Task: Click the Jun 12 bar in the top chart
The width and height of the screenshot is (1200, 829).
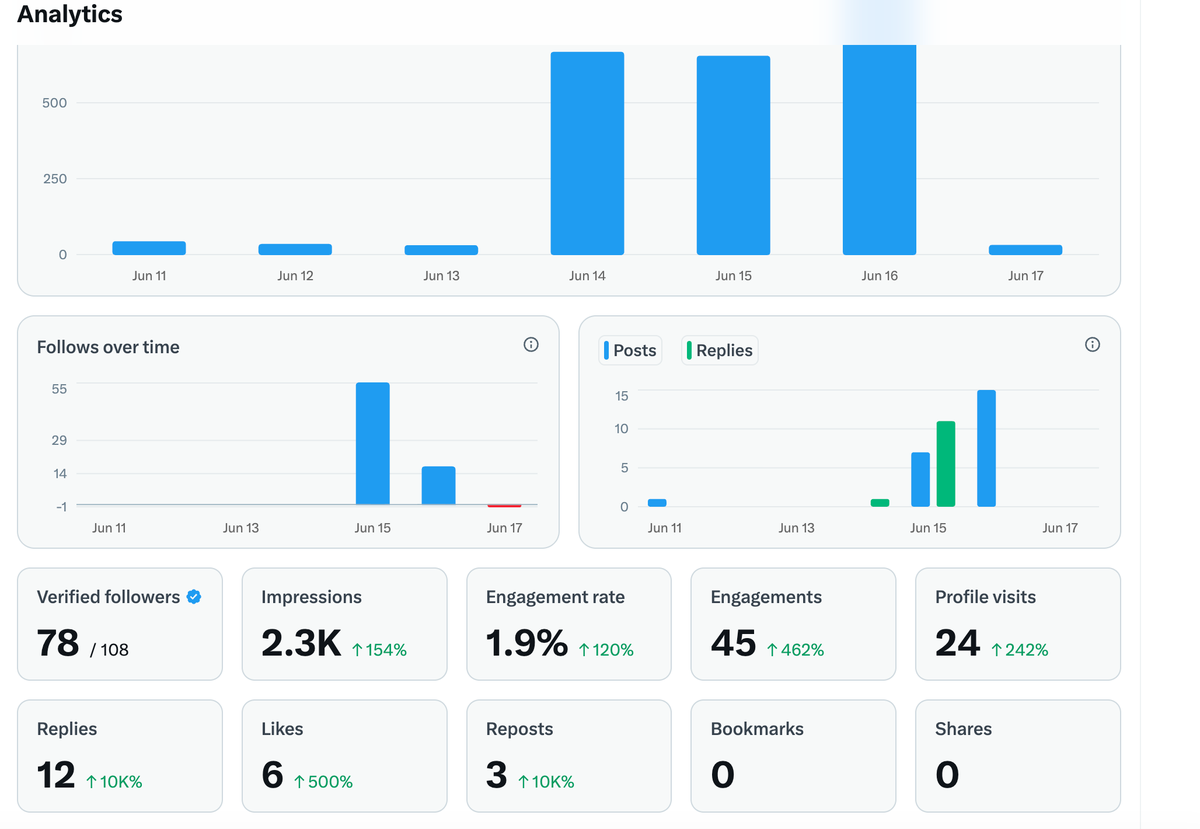Action: pos(295,249)
